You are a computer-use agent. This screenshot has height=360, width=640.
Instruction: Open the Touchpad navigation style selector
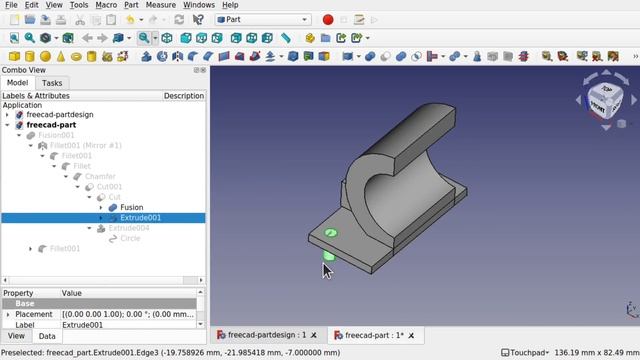click(525, 352)
